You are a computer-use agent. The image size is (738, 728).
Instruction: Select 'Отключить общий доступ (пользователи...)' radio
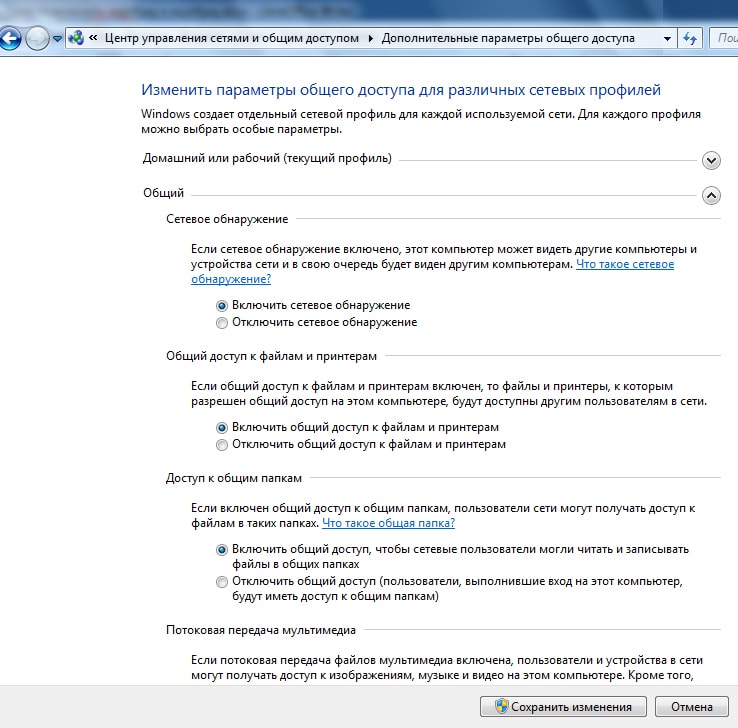click(x=222, y=582)
